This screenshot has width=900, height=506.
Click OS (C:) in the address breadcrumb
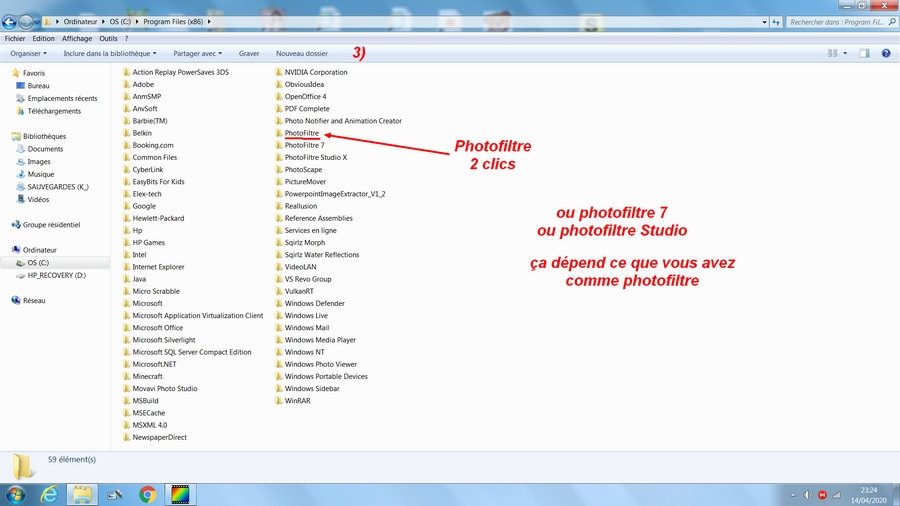tap(120, 22)
